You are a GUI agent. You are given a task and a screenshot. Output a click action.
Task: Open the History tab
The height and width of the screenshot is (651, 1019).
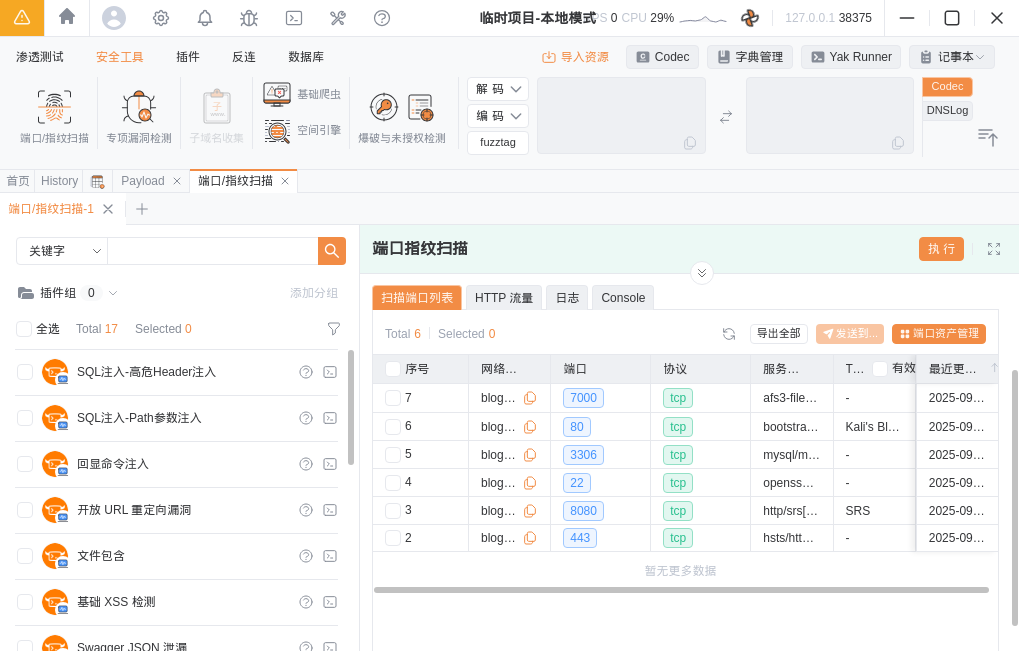(x=59, y=181)
